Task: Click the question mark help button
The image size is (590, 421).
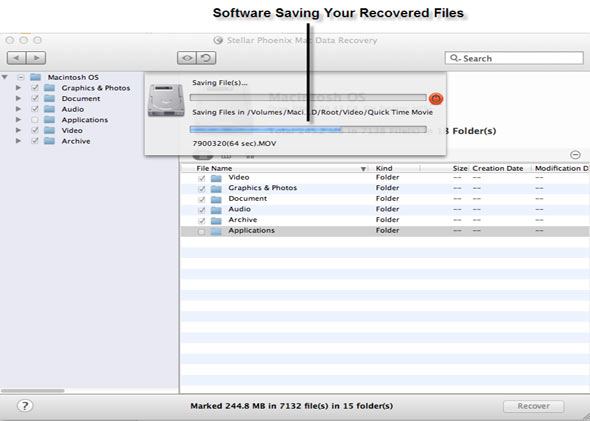Action: 25,406
